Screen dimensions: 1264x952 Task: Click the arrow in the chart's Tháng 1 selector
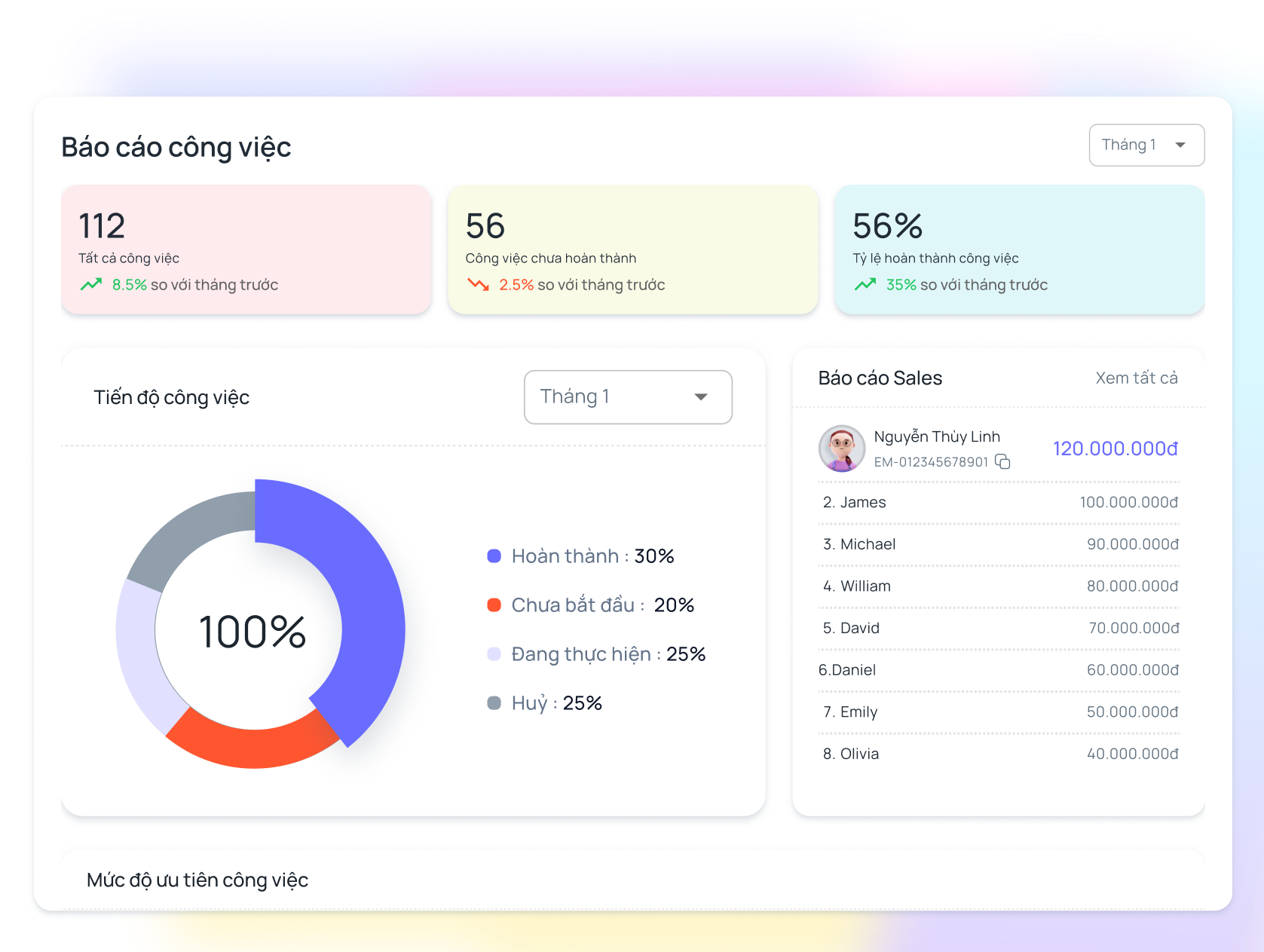[x=701, y=397]
